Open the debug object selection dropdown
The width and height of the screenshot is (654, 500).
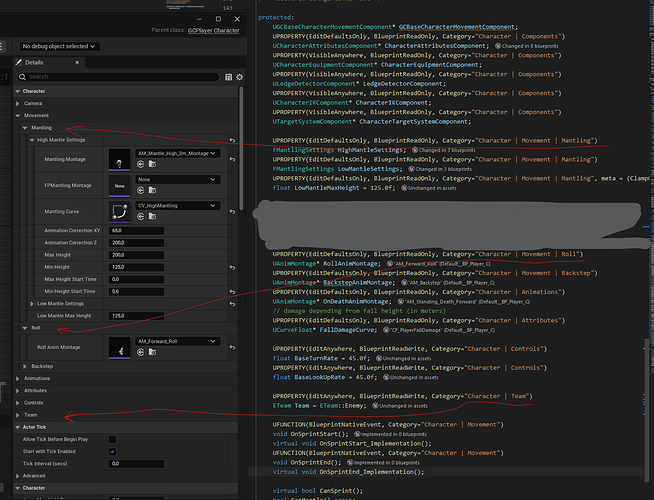pos(59,46)
